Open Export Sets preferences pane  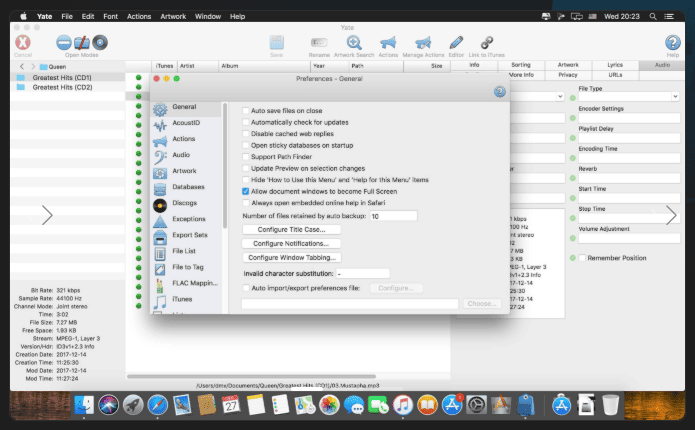pos(187,235)
